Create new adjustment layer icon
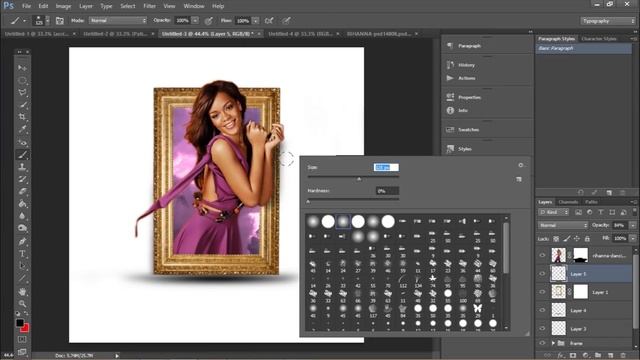This screenshot has width=640, height=360. point(586,356)
